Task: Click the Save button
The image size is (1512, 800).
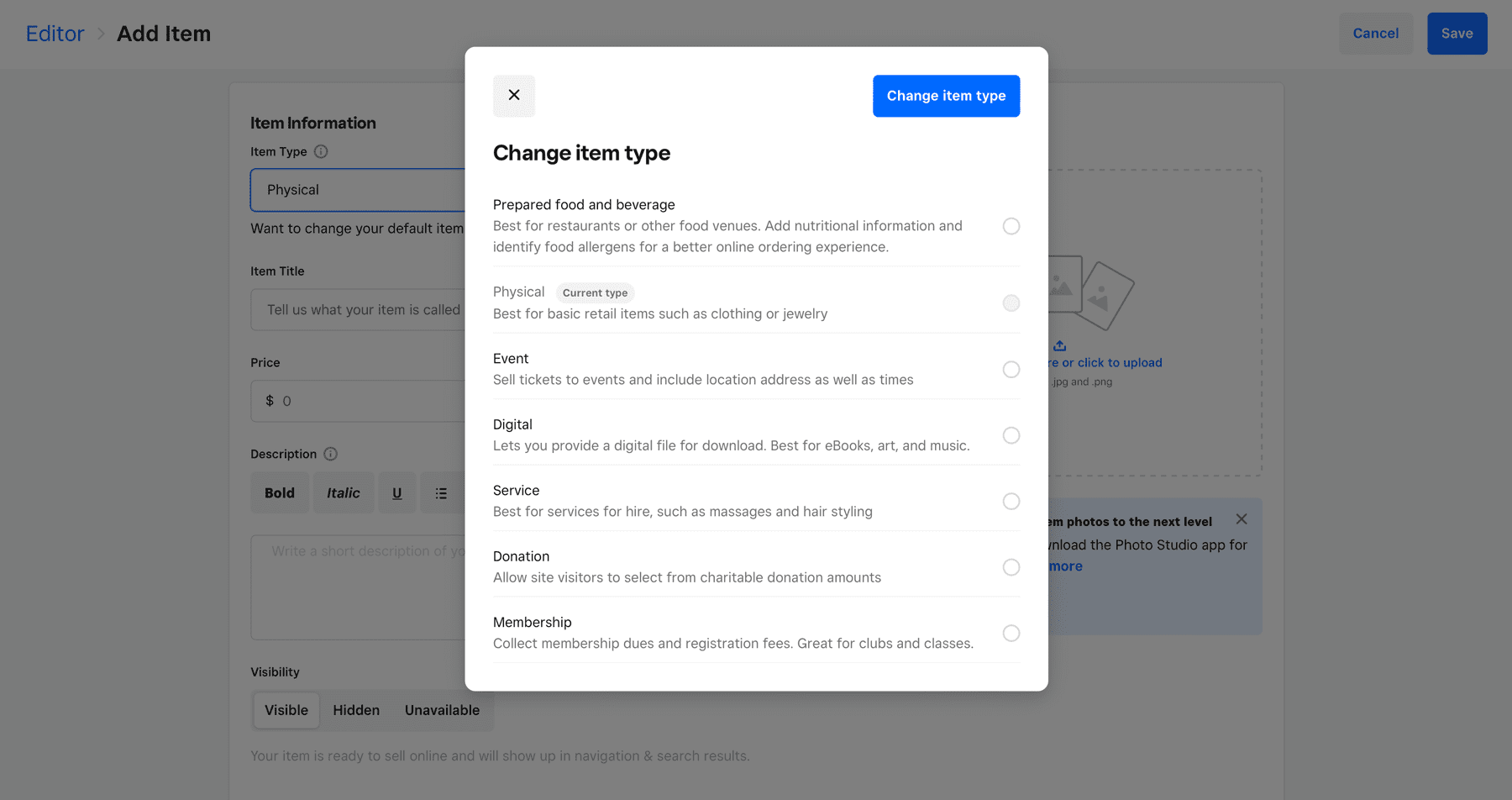Action: 1457,34
